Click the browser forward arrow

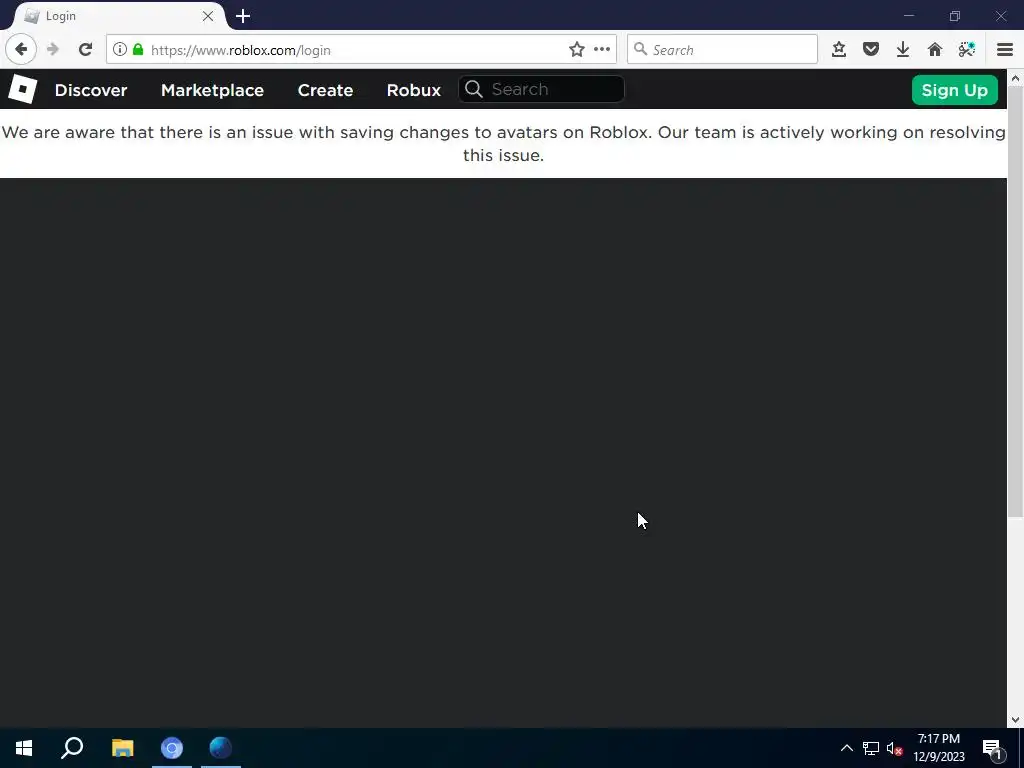(x=54, y=50)
